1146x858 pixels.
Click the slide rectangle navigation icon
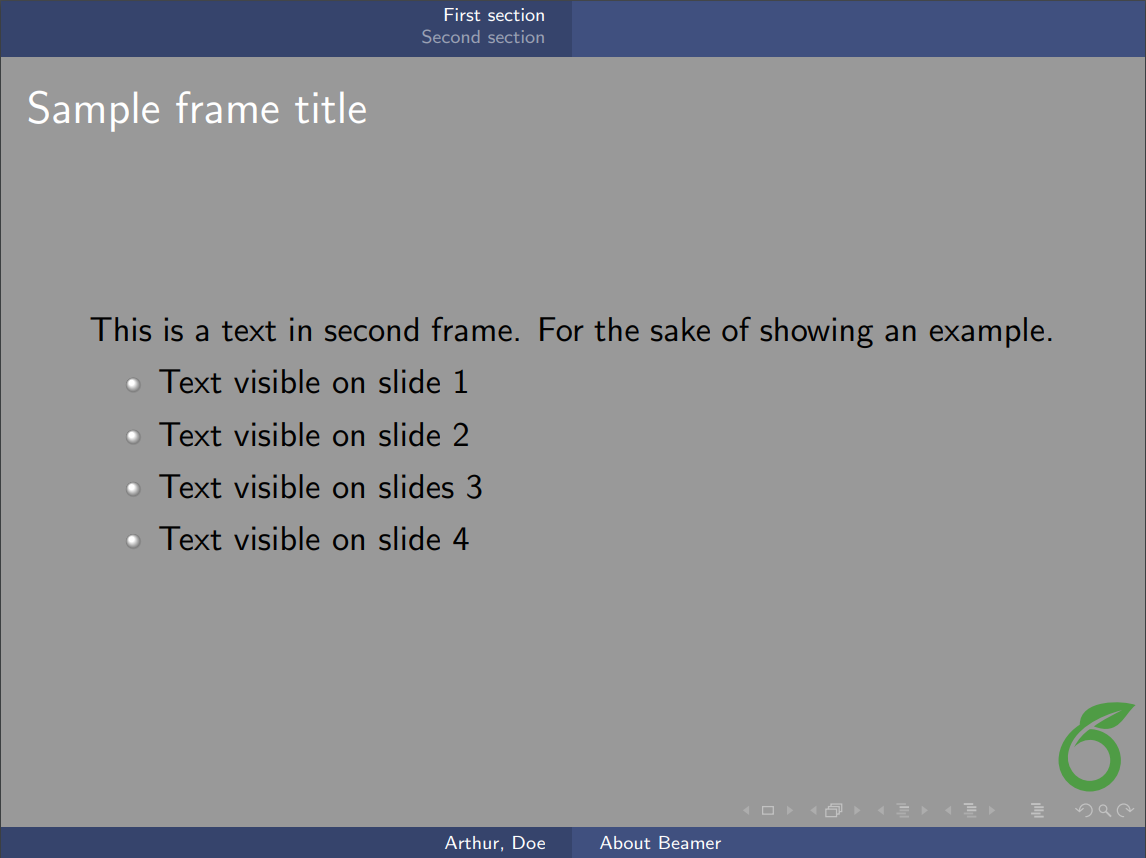pyautogui.click(x=768, y=810)
